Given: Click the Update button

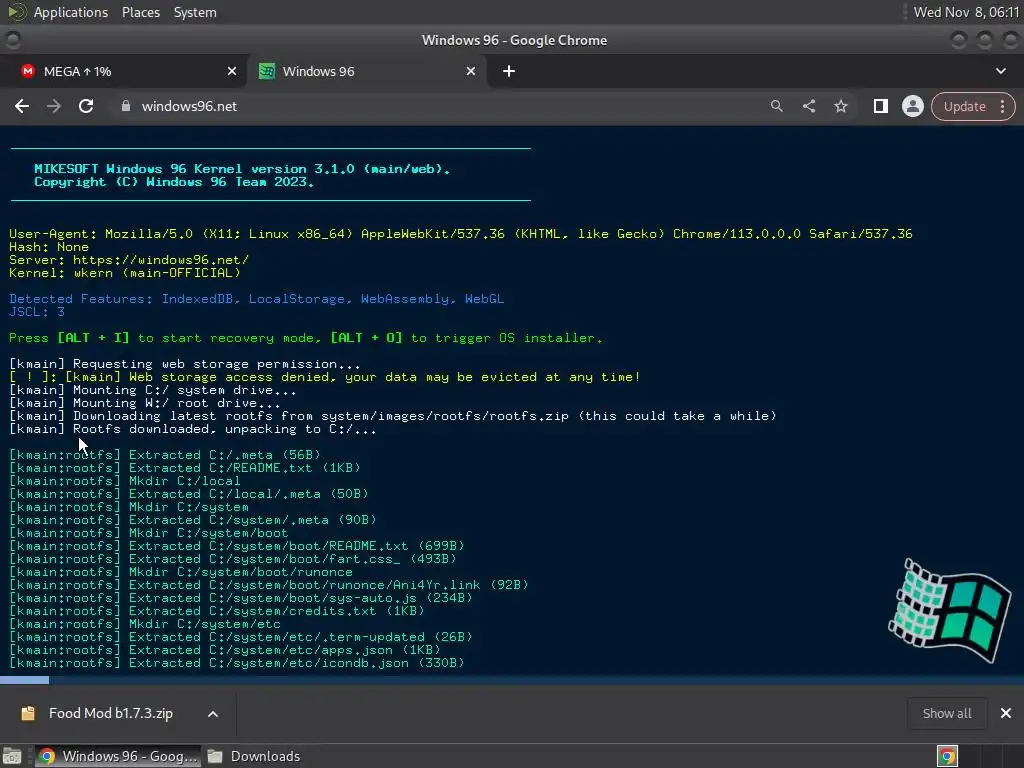Looking at the screenshot, I should (965, 106).
